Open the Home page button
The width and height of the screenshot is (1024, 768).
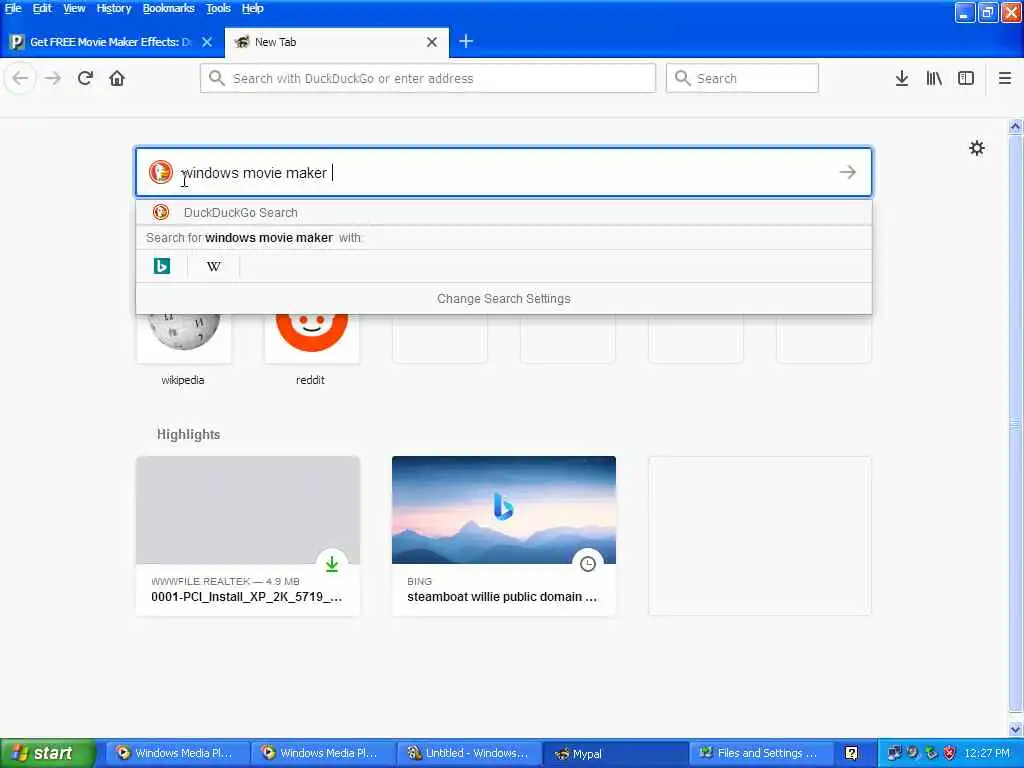click(x=117, y=78)
